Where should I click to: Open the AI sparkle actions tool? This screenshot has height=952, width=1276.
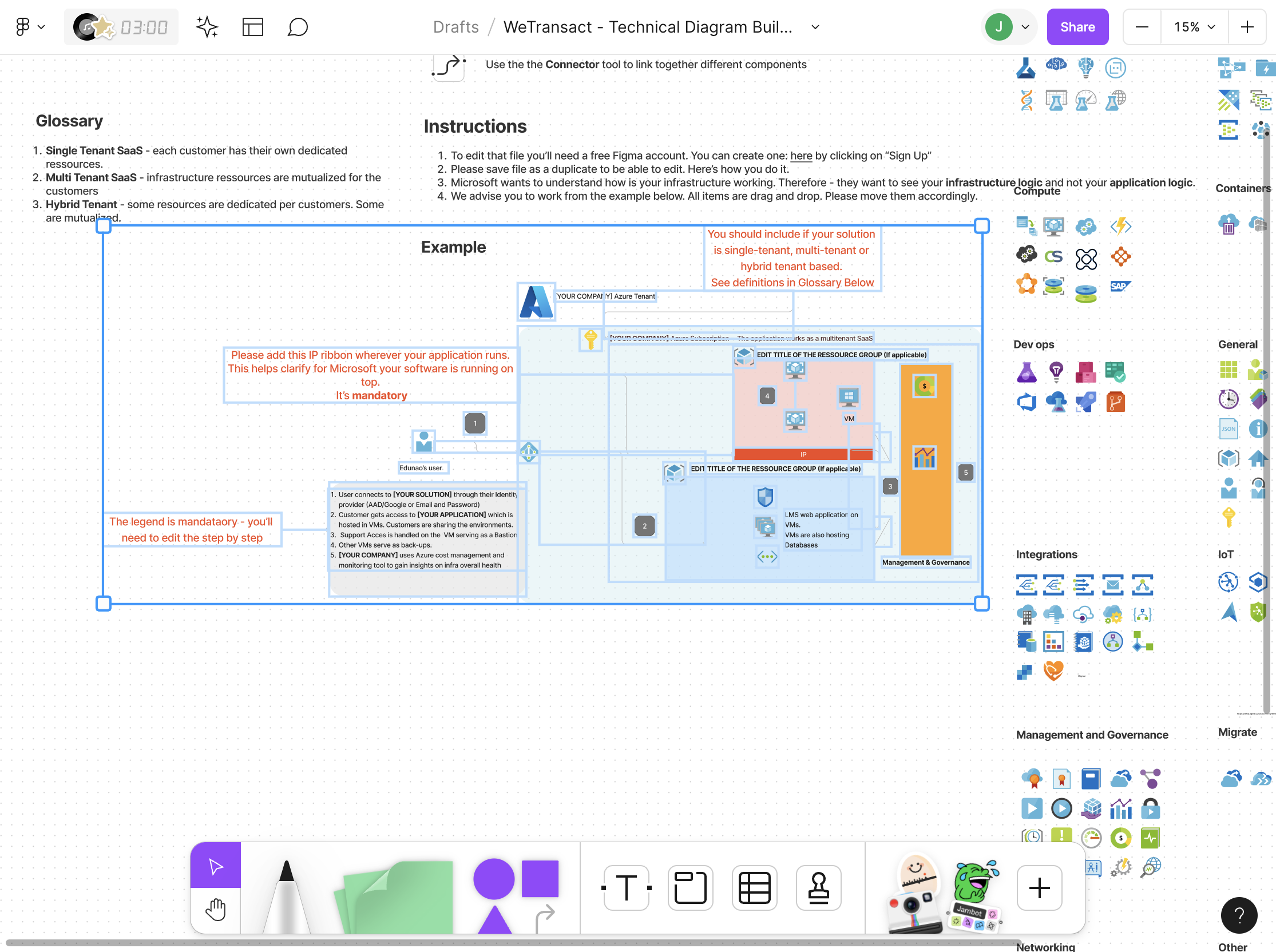point(207,27)
